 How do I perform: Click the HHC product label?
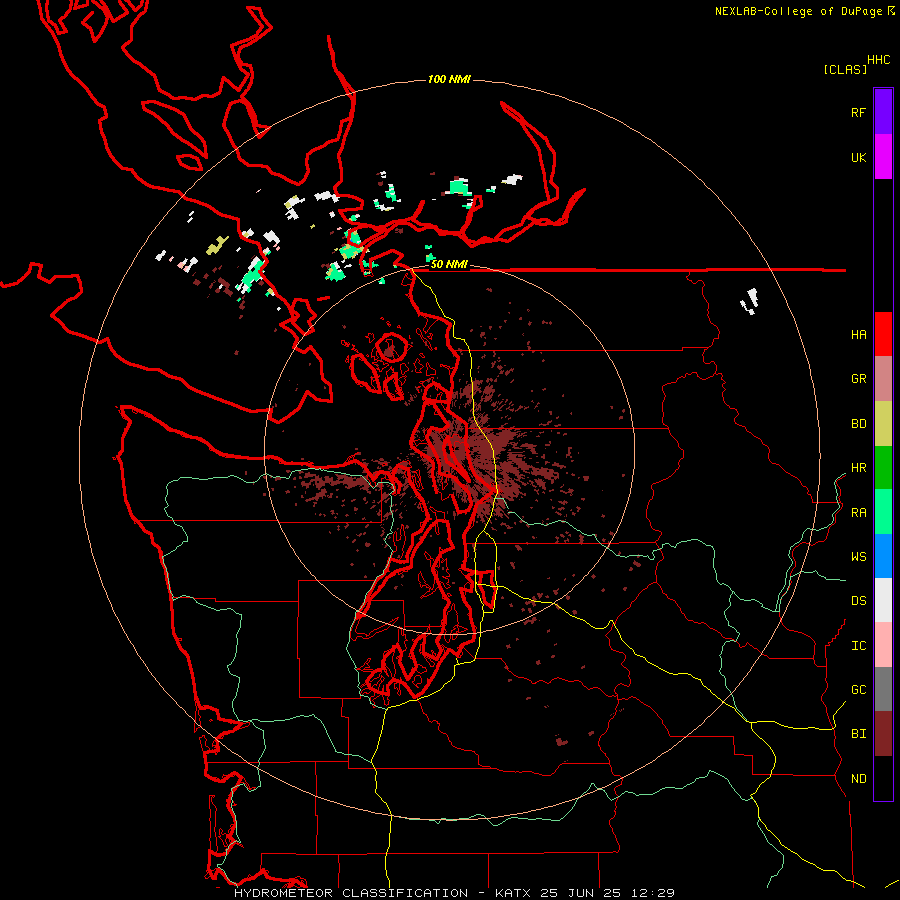[878, 60]
